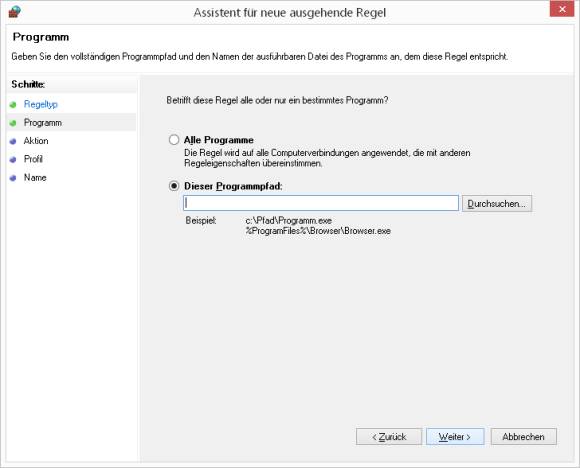
Task: Click the green bullet beside Regeltyp
Action: [x=13, y=105]
